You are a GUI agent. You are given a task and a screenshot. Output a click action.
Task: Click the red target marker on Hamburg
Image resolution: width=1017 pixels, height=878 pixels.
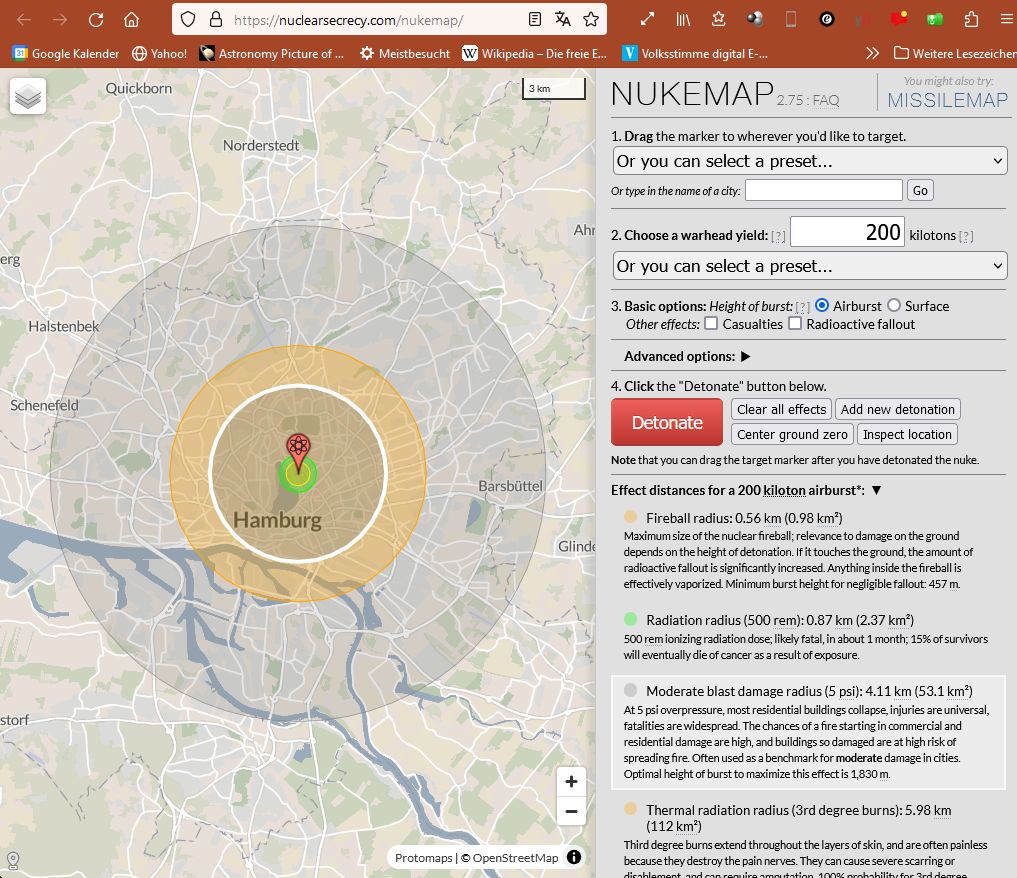click(x=298, y=452)
